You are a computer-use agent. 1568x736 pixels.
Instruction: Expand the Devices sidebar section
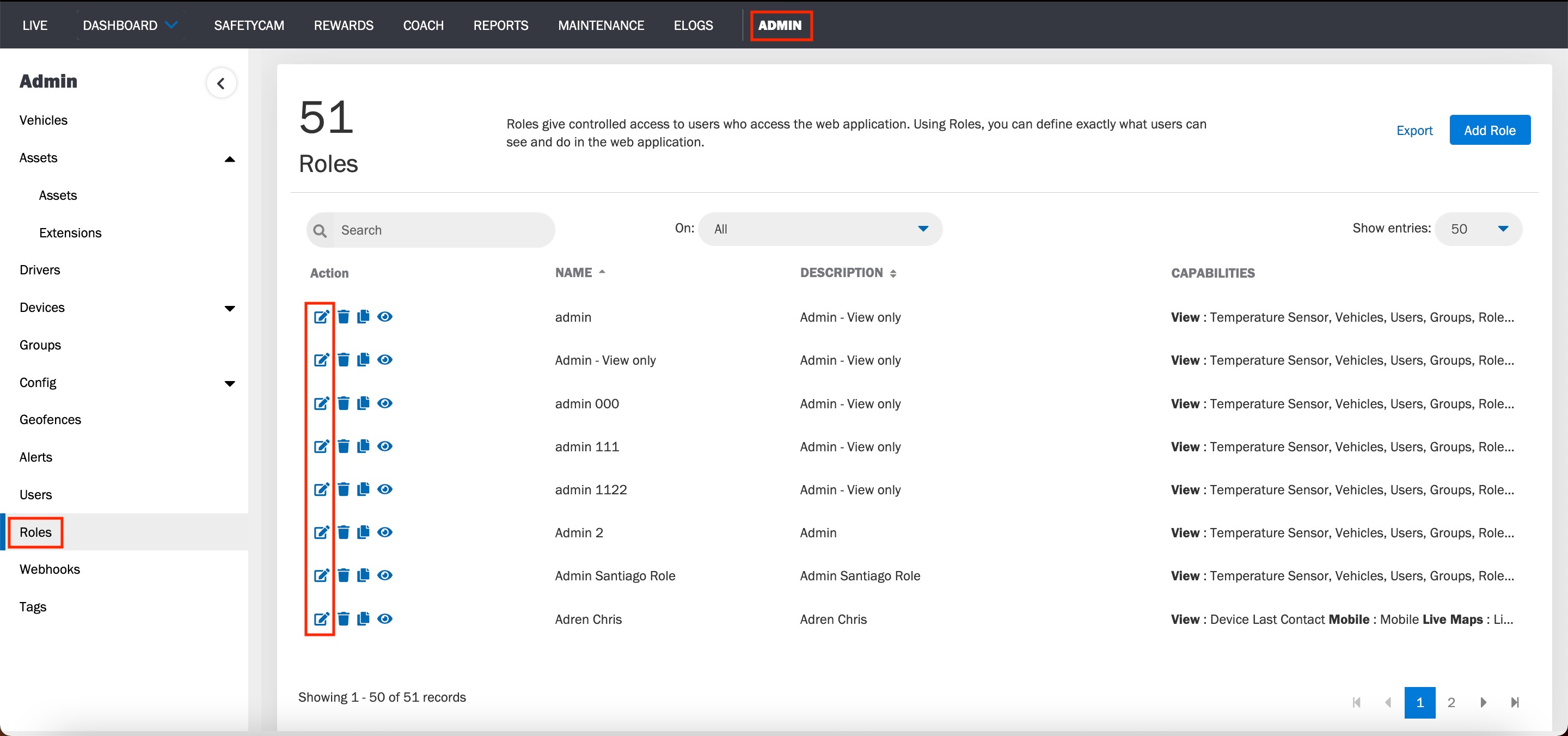pos(229,308)
